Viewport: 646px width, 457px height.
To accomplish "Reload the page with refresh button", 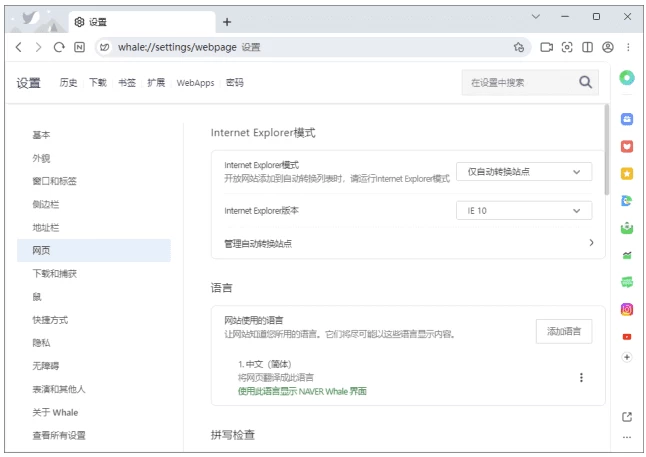I will click(x=59, y=47).
